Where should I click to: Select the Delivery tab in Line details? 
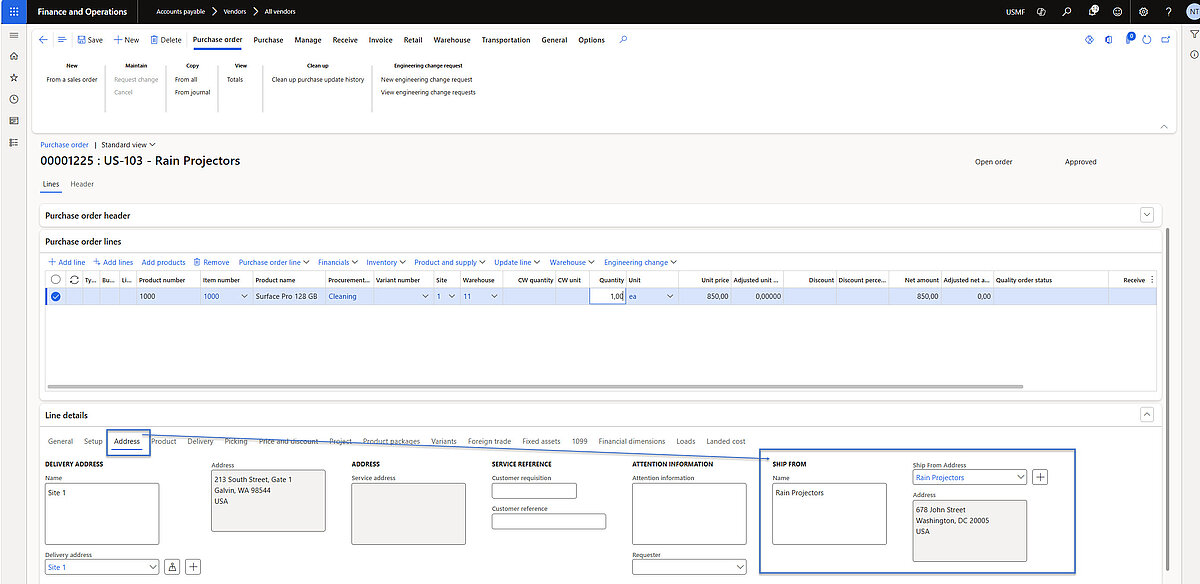coord(200,441)
